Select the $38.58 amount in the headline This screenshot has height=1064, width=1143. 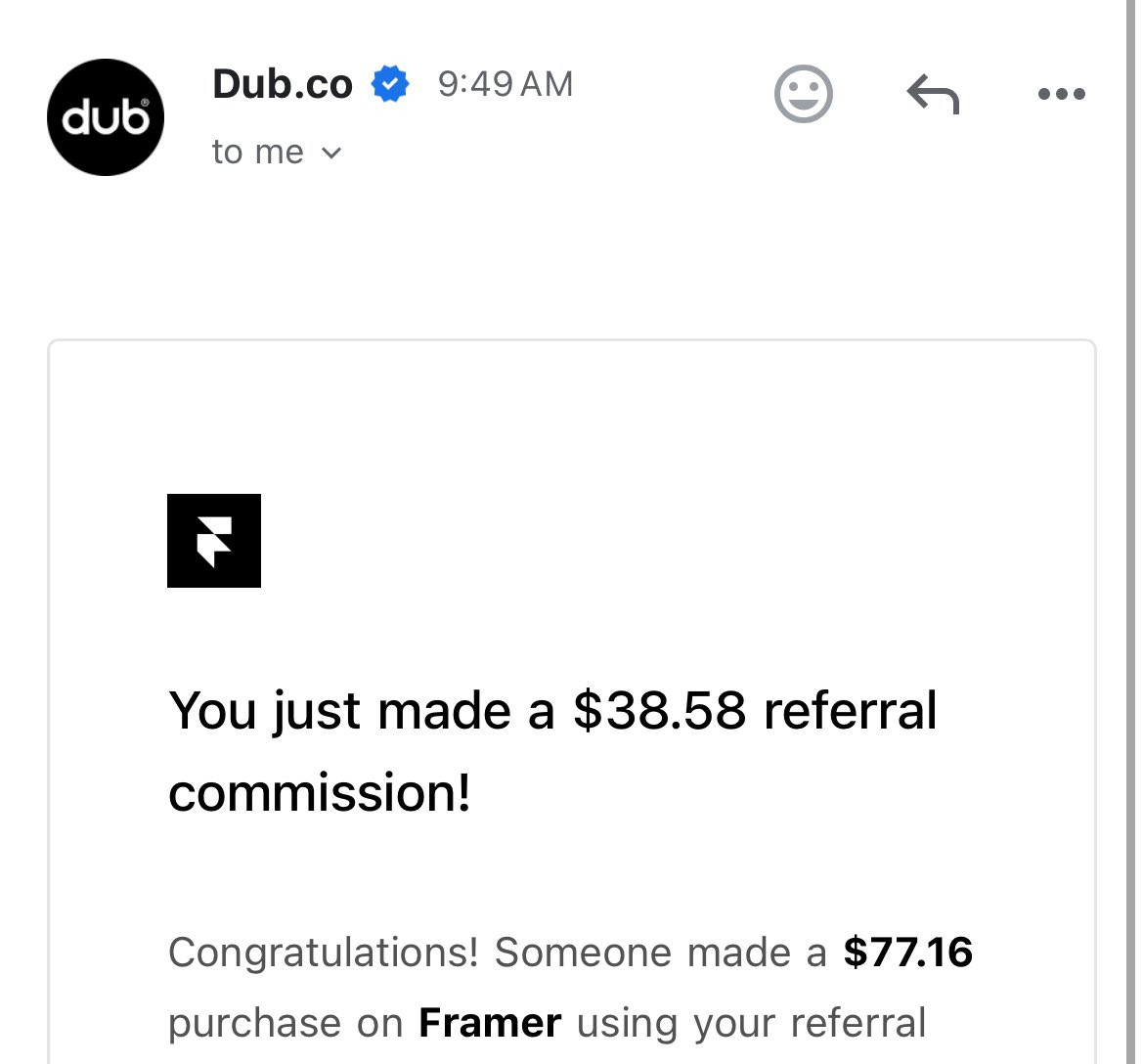(660, 710)
